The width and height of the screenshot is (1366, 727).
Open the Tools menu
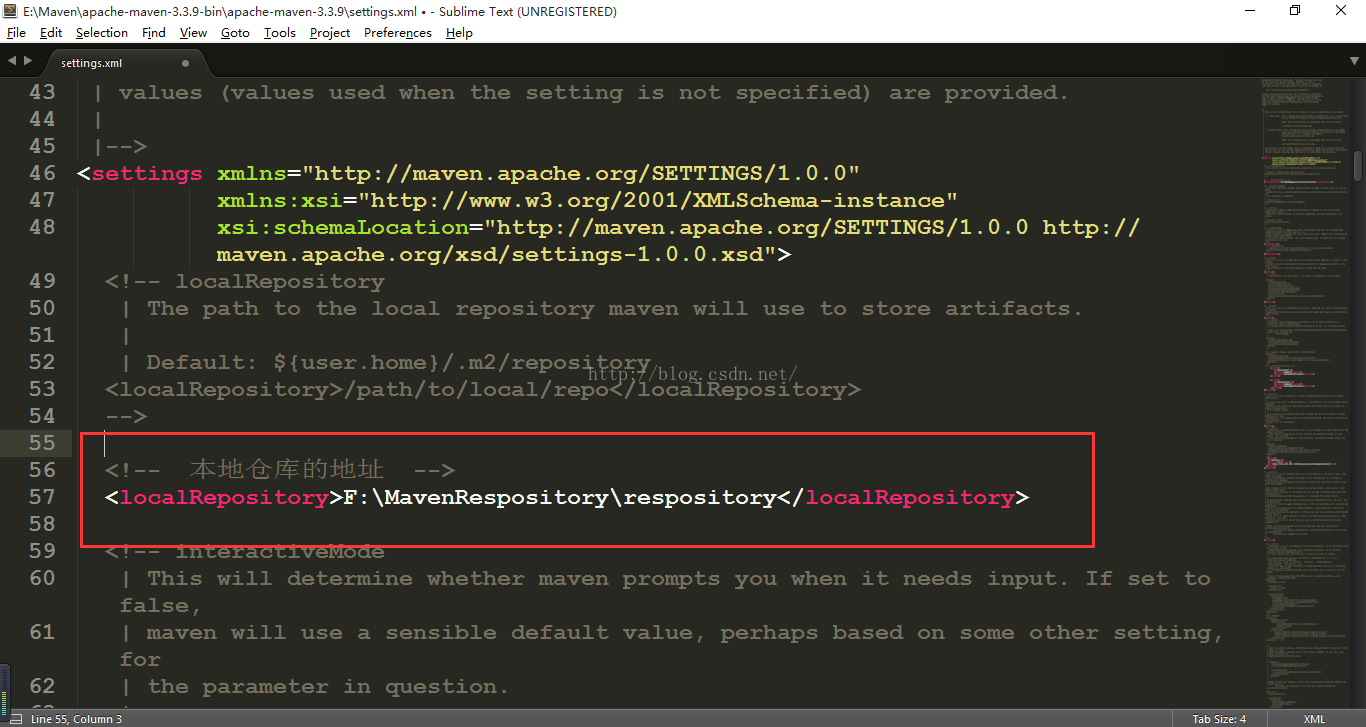point(280,32)
